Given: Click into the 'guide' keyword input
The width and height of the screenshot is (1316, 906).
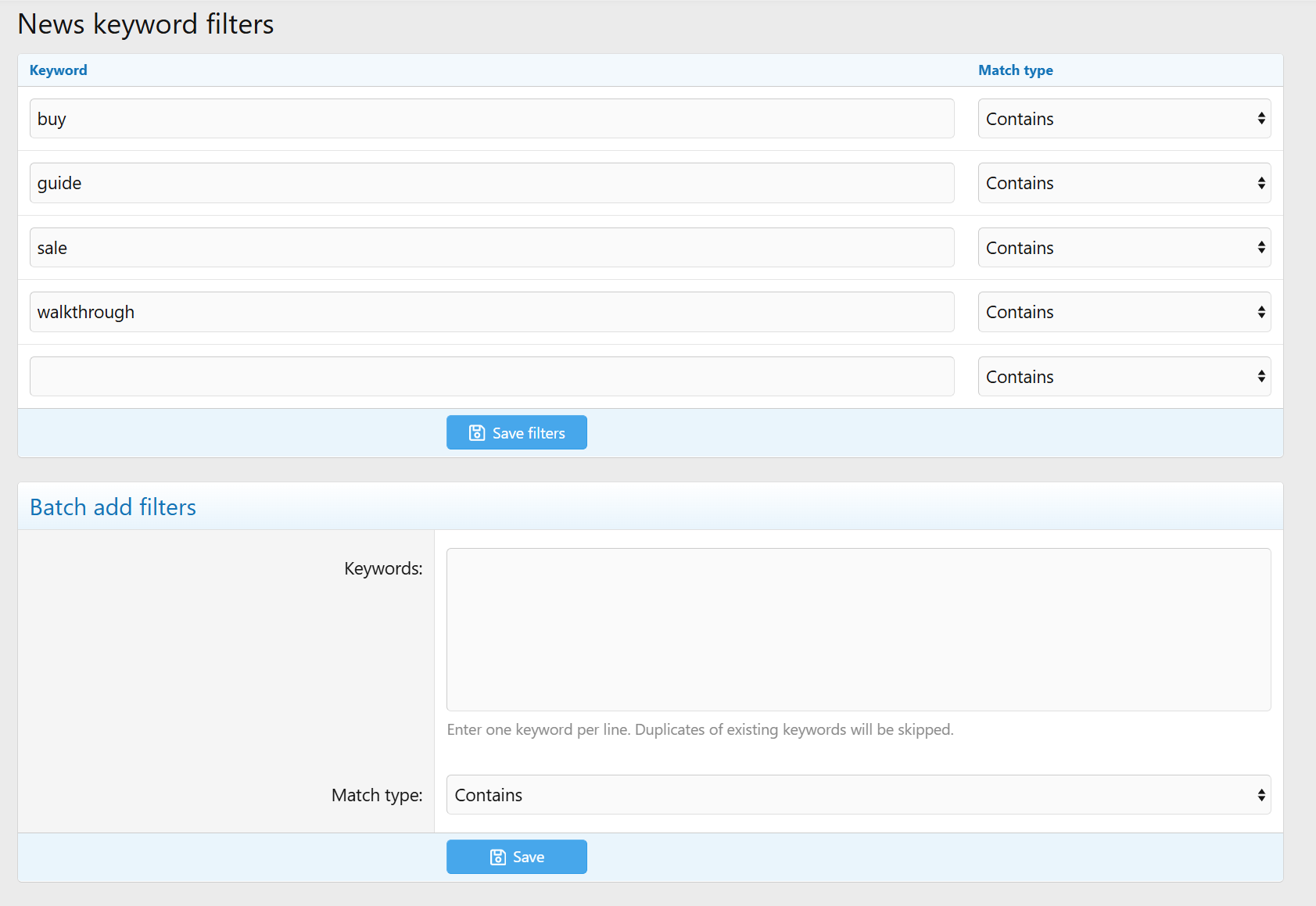Looking at the screenshot, I should (x=491, y=183).
